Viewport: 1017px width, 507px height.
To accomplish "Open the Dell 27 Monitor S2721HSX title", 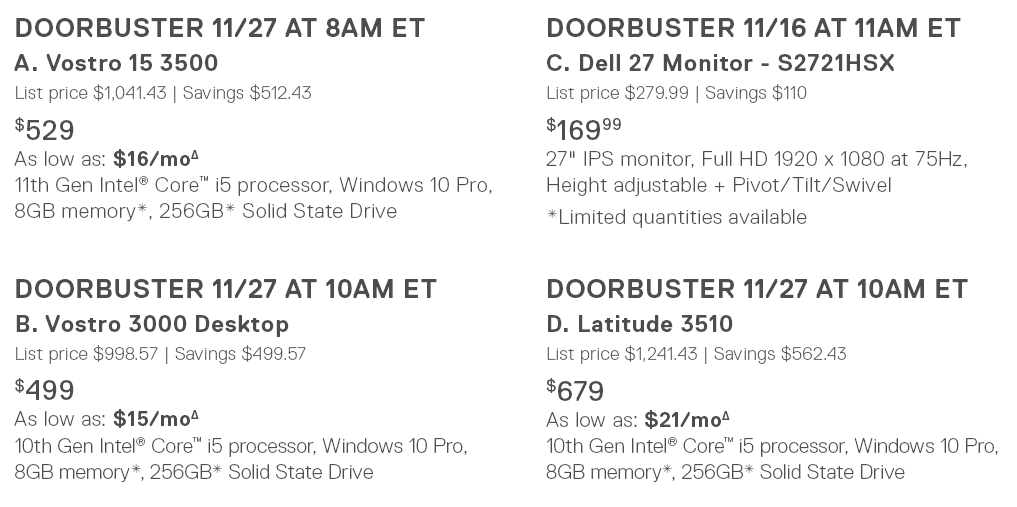I will pyautogui.click(x=720, y=63).
